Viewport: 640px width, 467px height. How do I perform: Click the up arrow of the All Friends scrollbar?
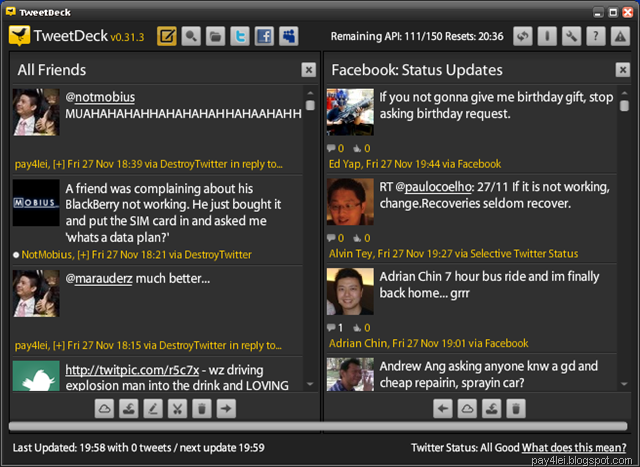click(310, 93)
